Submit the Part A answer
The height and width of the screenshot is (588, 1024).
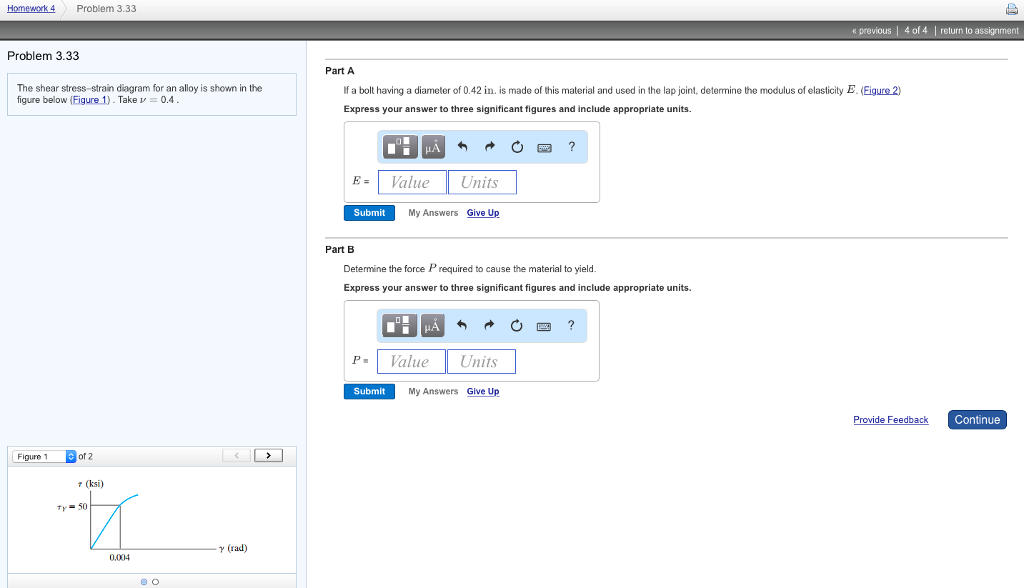[x=369, y=213]
